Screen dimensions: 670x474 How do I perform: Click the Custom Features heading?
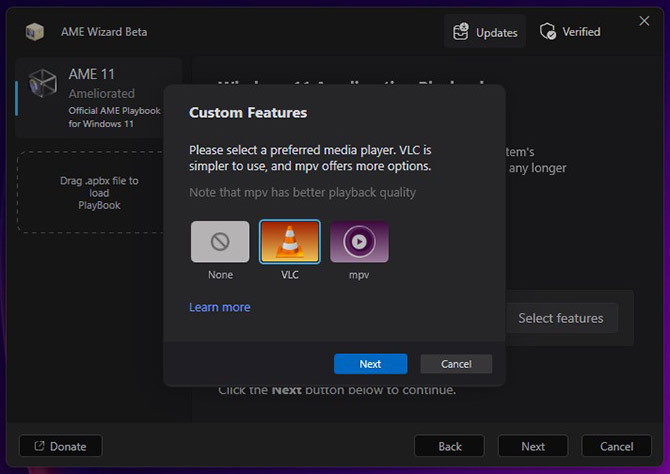tap(248, 112)
